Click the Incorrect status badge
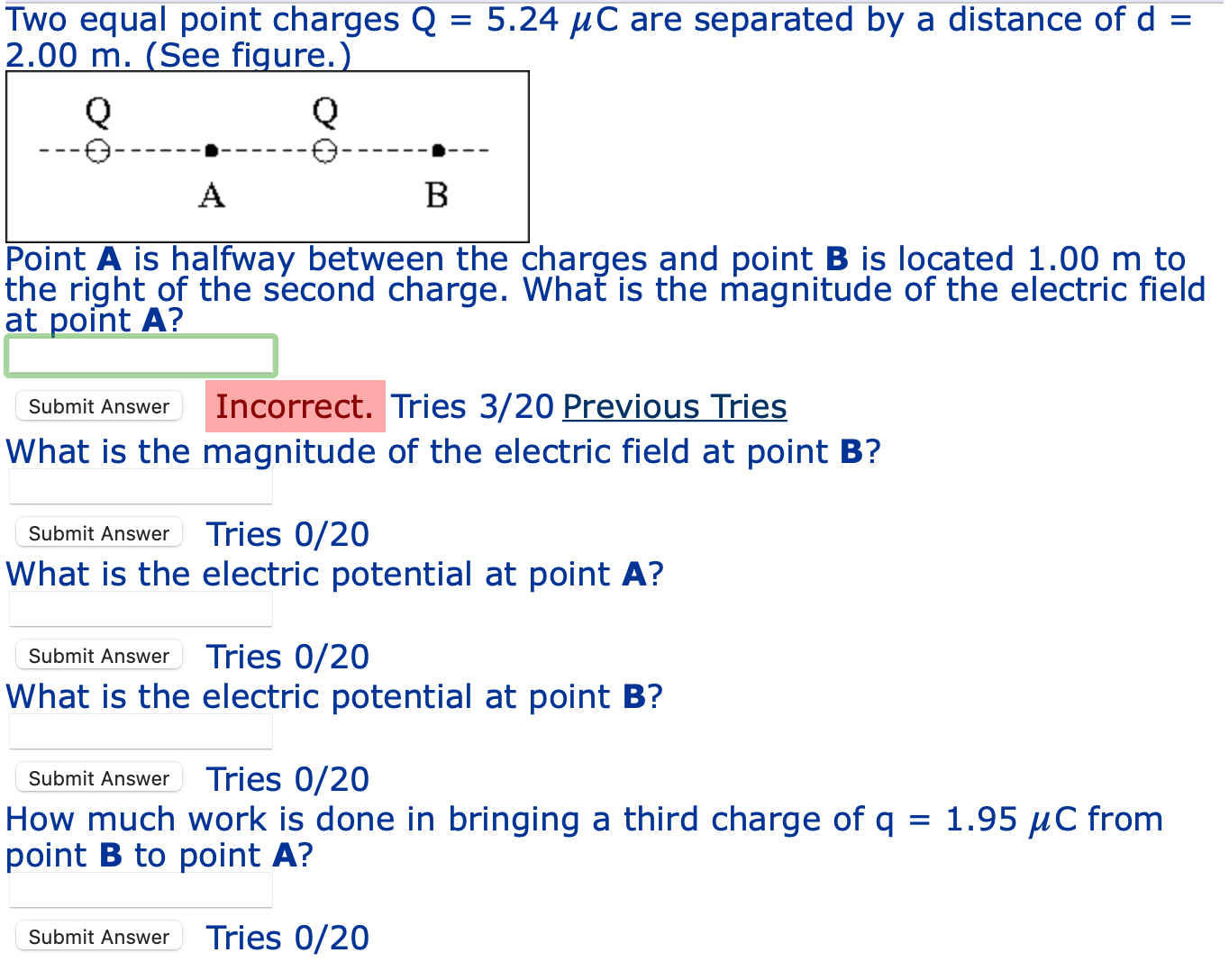The image size is (1229, 980). click(296, 406)
